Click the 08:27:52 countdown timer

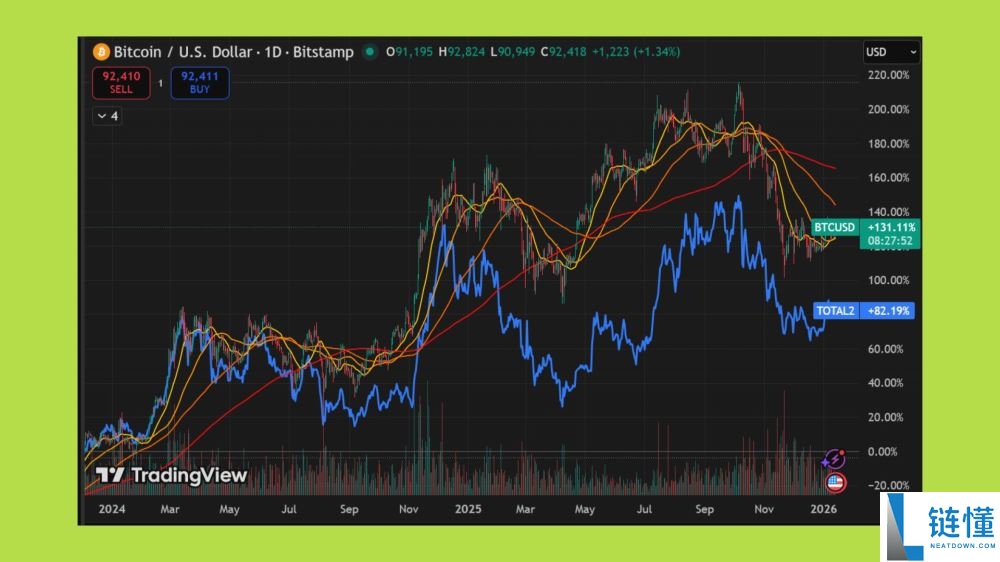click(890, 240)
